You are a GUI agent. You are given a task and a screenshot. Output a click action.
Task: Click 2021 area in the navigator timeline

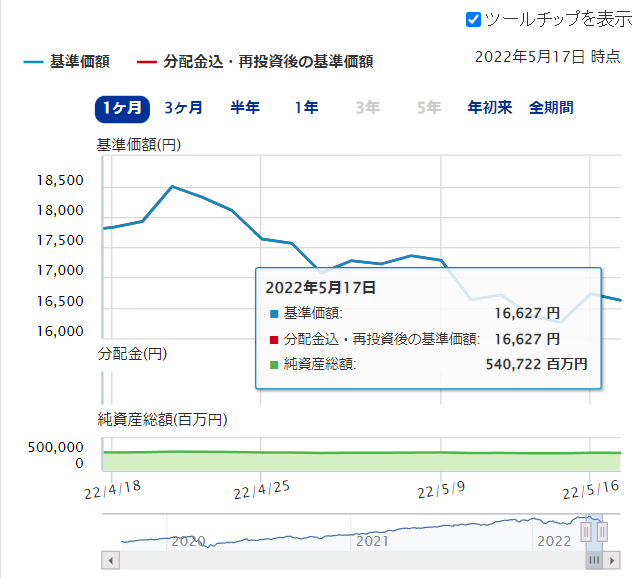[372, 540]
